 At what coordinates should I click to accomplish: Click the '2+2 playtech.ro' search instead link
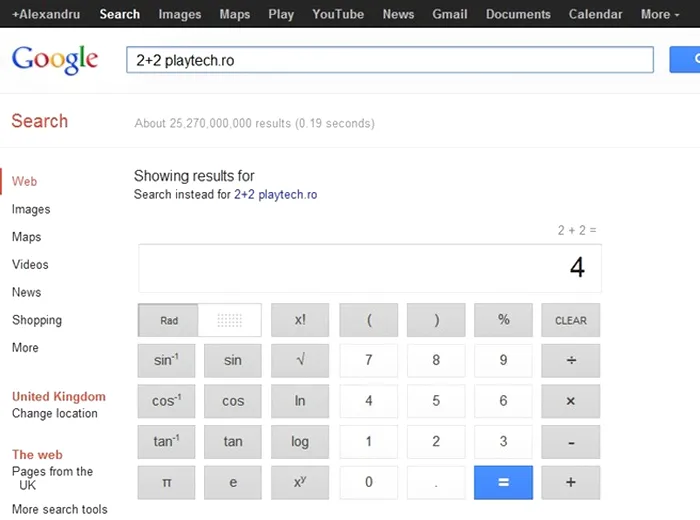click(x=275, y=195)
